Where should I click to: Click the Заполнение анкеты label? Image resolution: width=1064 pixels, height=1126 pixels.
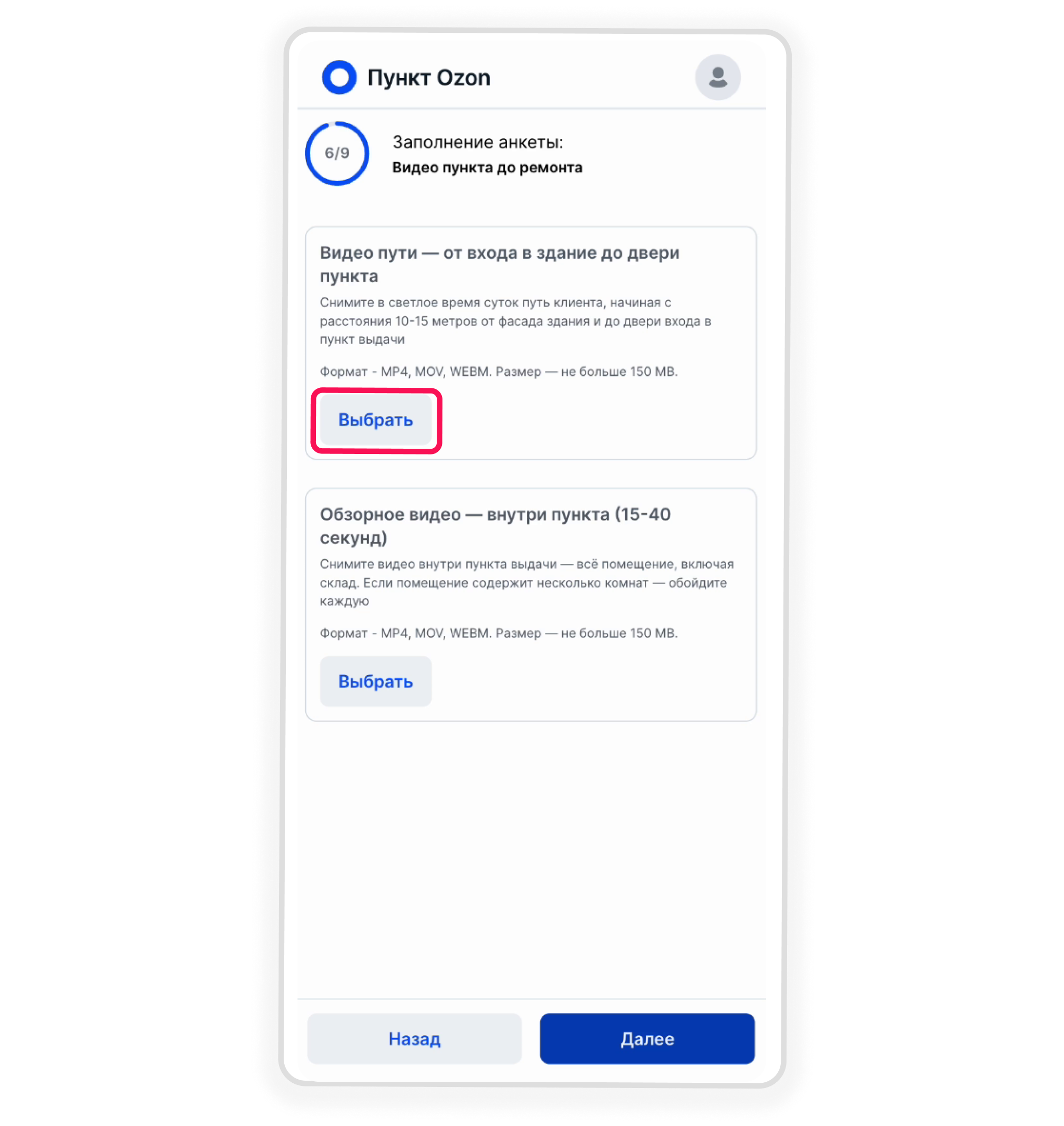click(478, 142)
